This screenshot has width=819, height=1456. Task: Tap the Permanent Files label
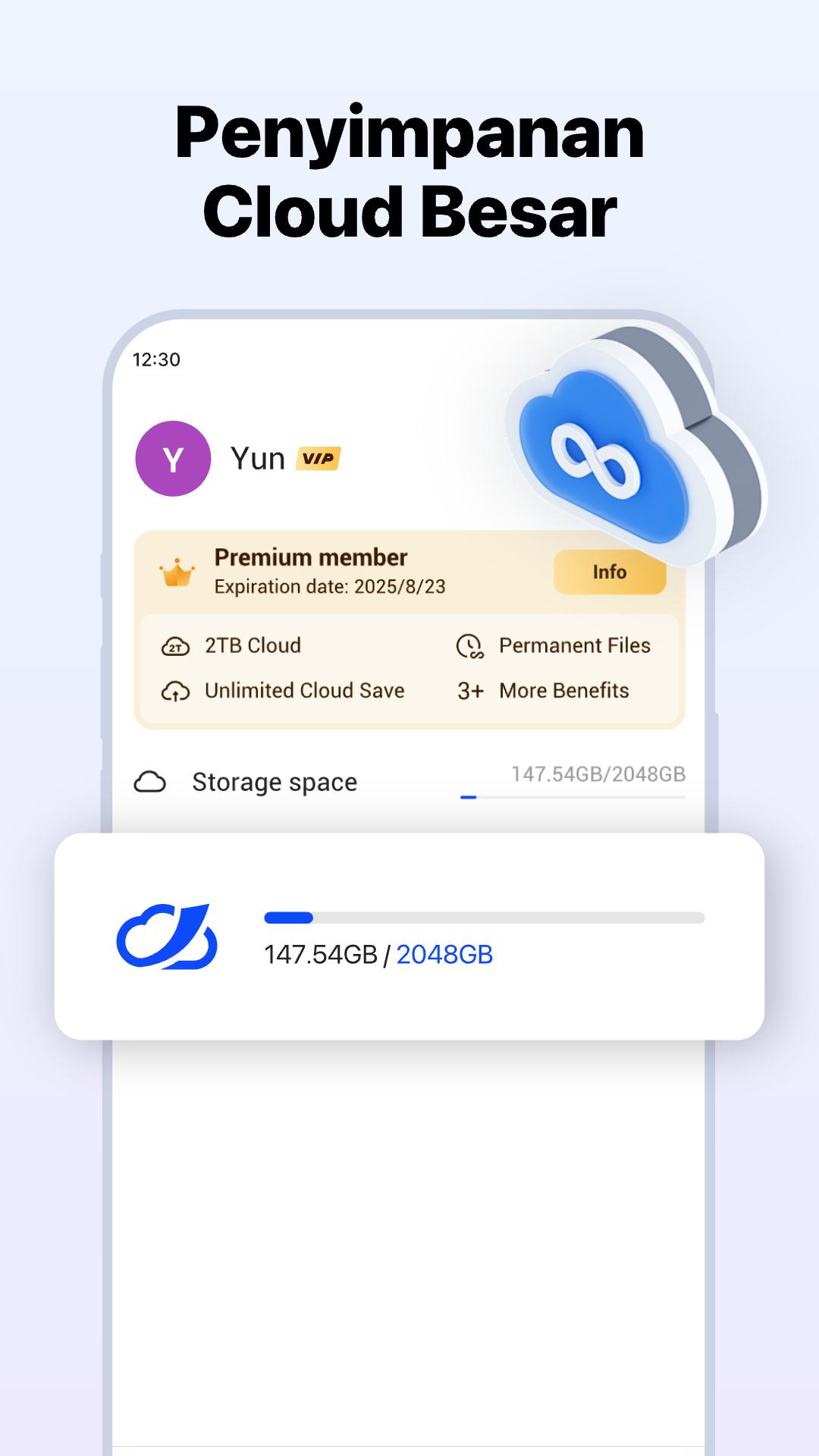pyautogui.click(x=575, y=645)
